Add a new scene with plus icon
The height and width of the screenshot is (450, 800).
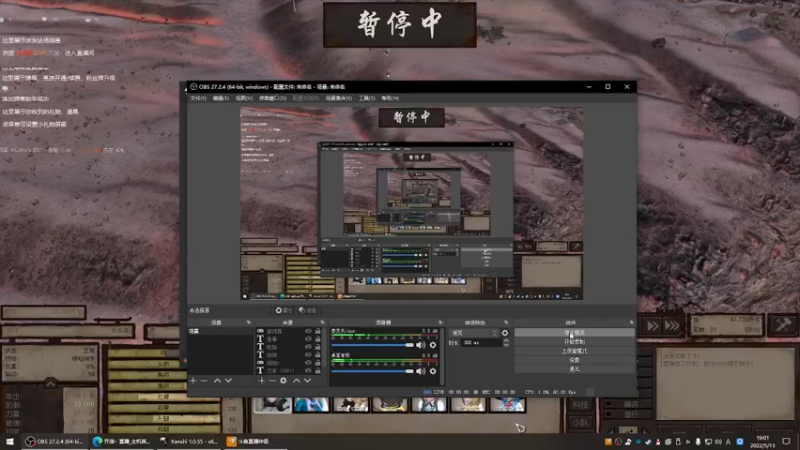click(x=193, y=381)
